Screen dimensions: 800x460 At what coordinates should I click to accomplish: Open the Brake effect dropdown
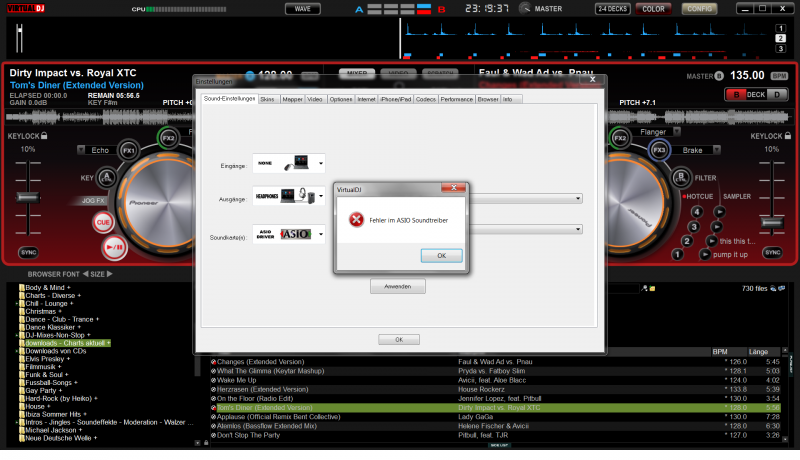pyautogui.click(x=717, y=150)
